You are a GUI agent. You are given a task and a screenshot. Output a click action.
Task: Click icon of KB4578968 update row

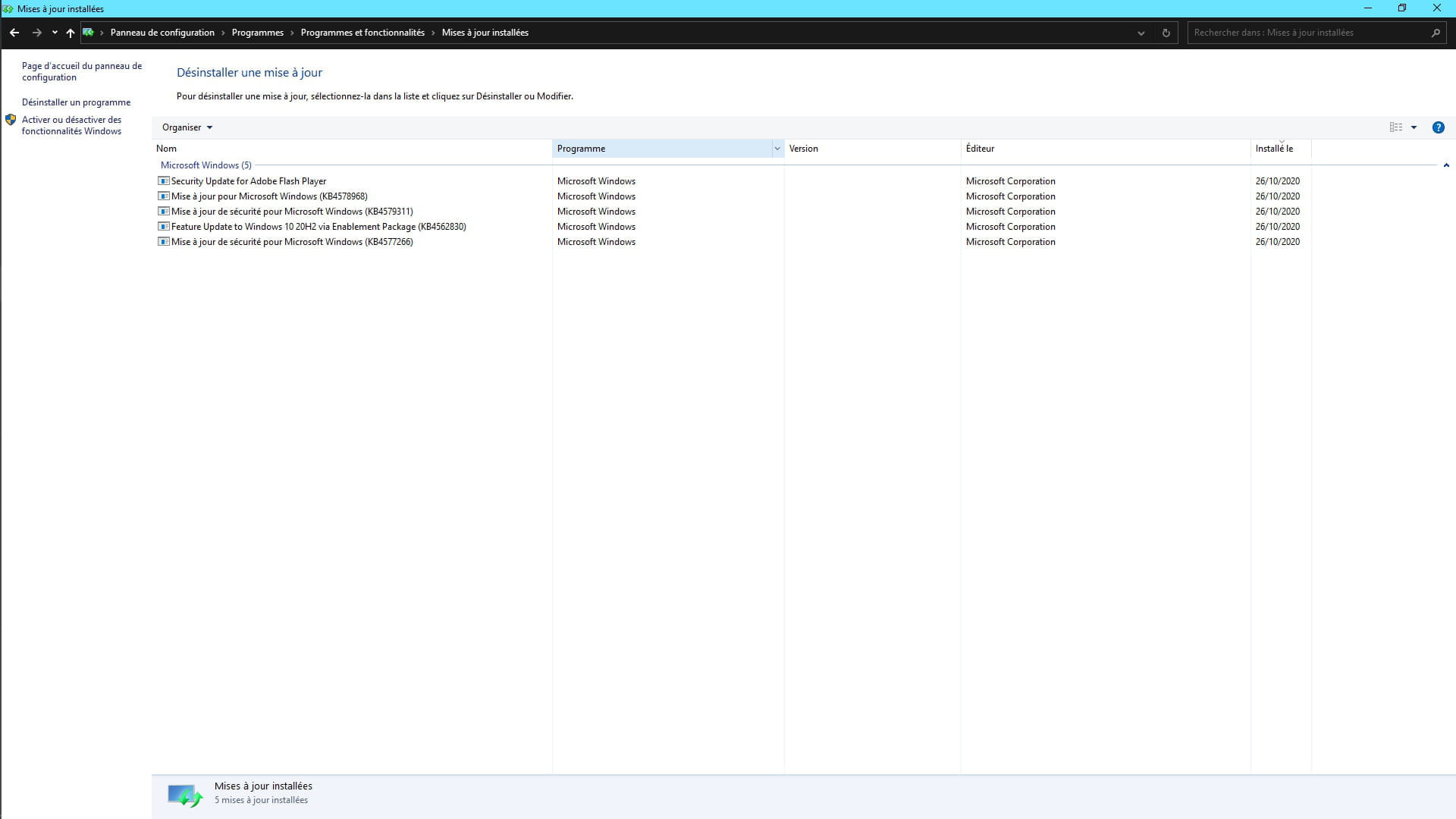click(163, 196)
